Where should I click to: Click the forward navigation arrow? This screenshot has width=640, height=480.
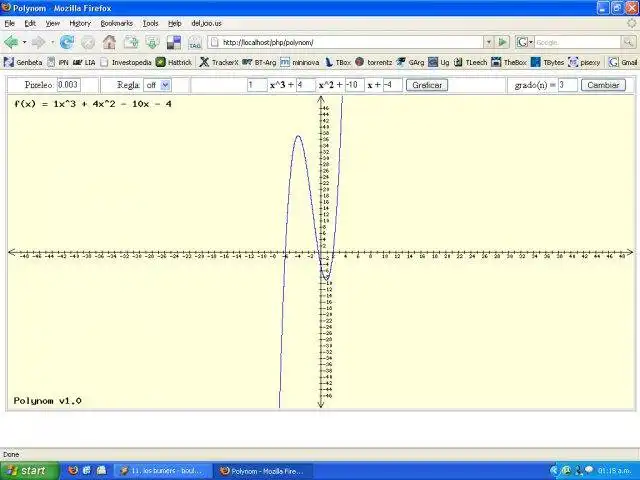click(38, 42)
